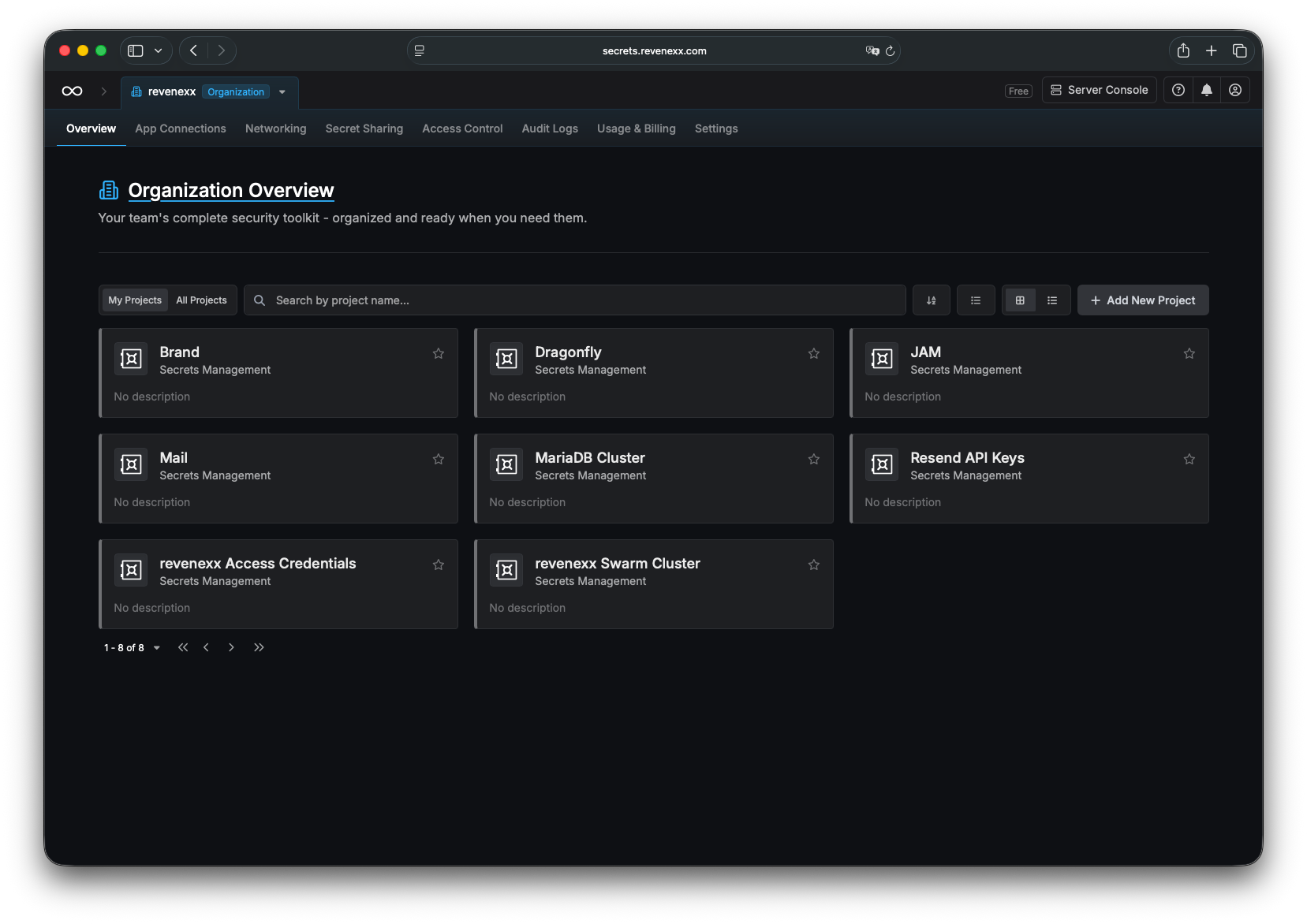Open the Usage & Billing tab

[x=637, y=129]
